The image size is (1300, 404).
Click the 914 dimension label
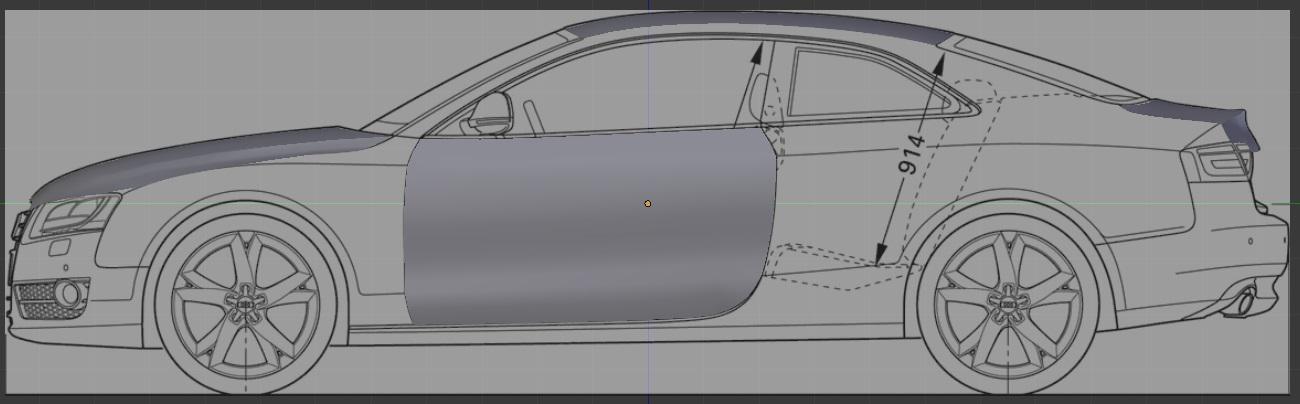coord(912,153)
